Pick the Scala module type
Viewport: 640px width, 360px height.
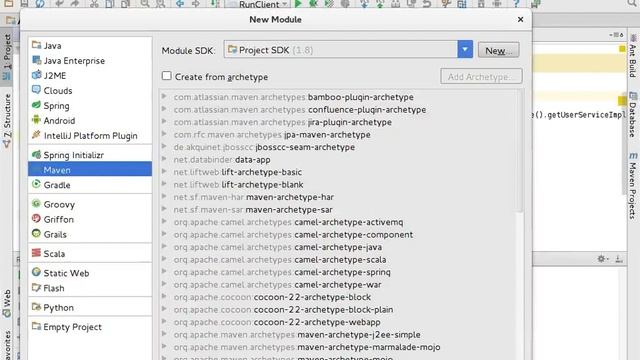tap(90, 254)
